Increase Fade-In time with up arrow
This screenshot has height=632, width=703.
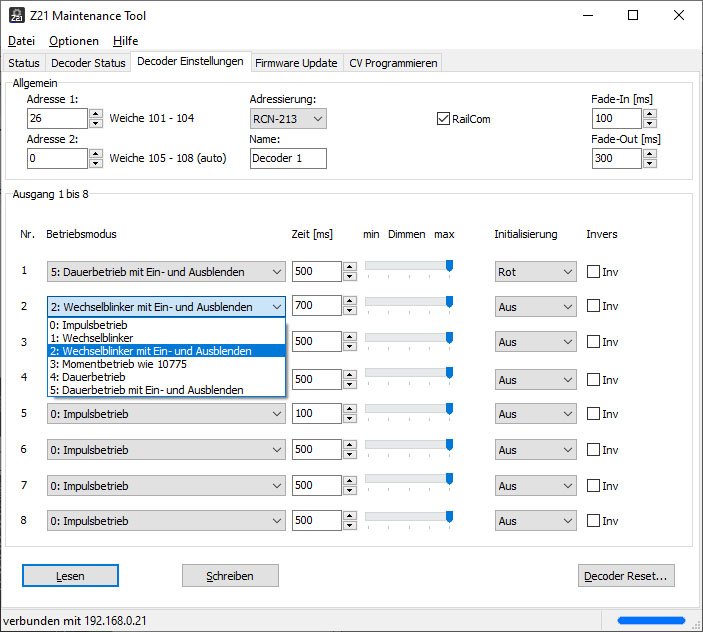point(650,114)
